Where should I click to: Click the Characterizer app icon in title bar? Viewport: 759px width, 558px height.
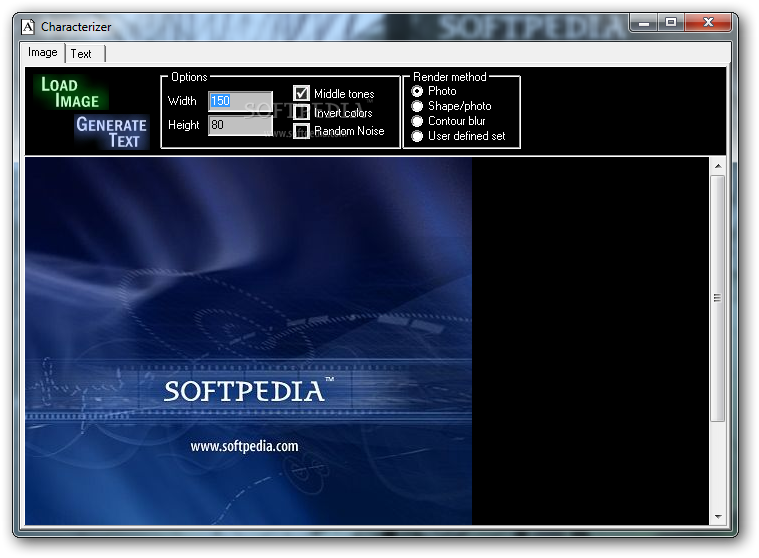[28, 27]
